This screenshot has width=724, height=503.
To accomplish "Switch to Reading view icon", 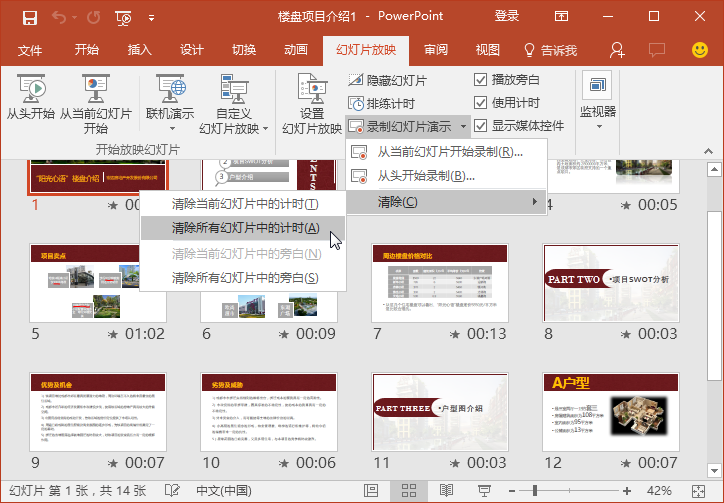I will coord(446,491).
